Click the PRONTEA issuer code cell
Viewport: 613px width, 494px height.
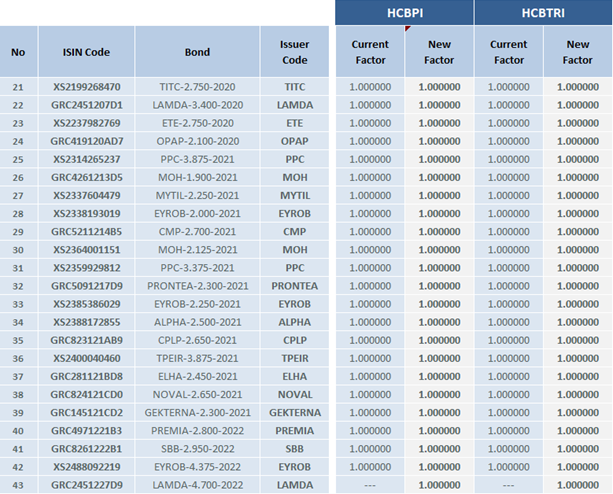(x=294, y=285)
